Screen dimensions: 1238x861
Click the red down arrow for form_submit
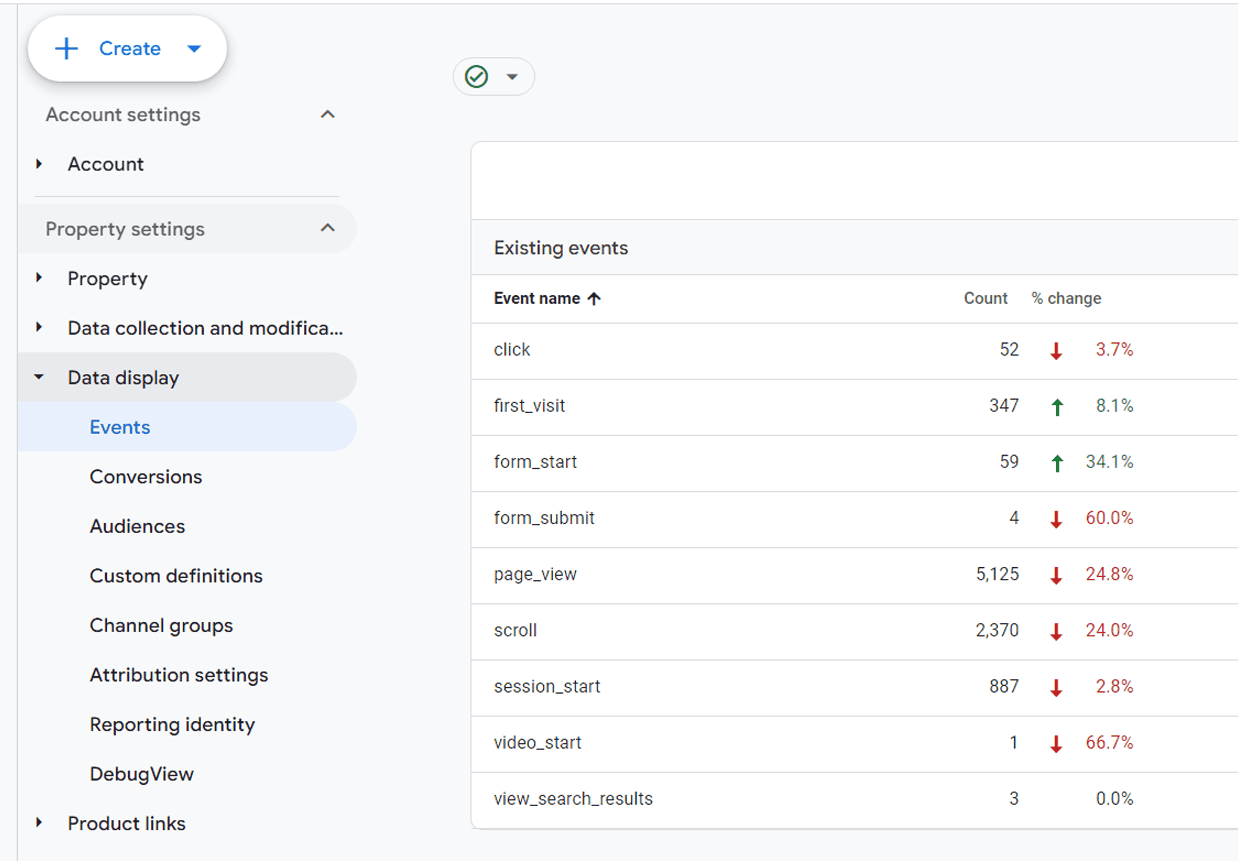(1056, 518)
